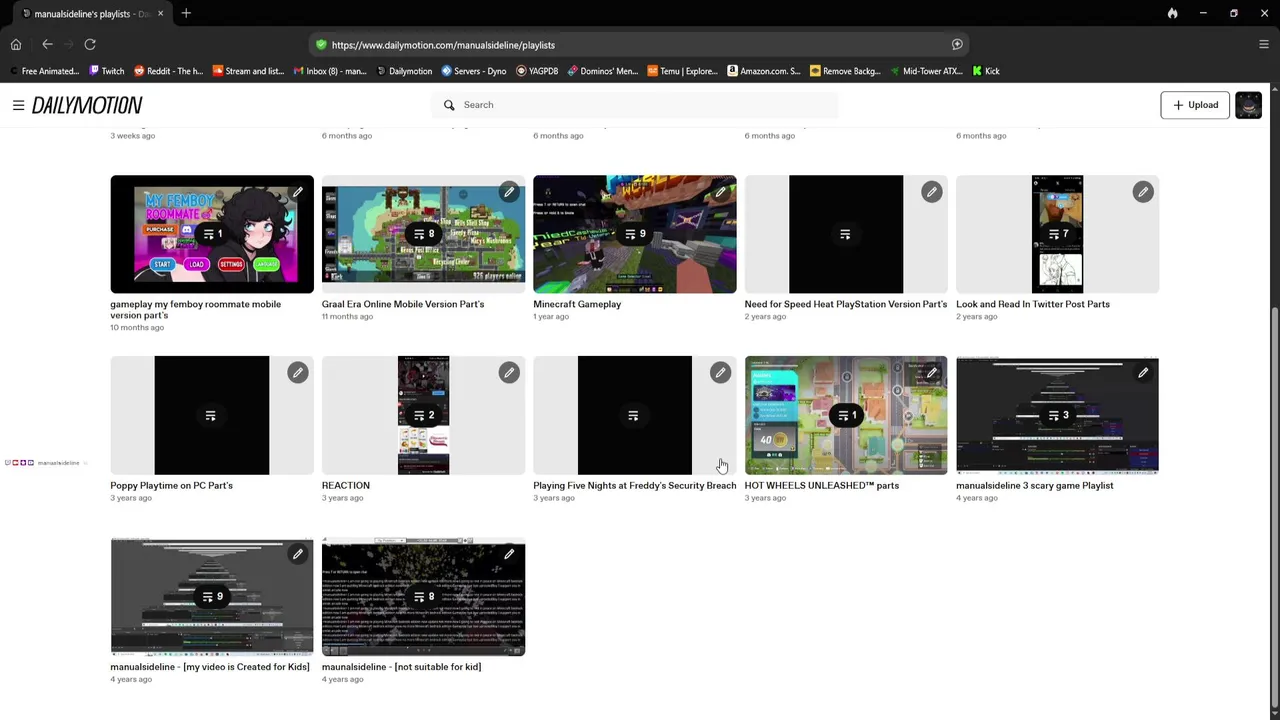Open the Stream and list bookmark
This screenshot has width=1280, height=720.
point(248,71)
